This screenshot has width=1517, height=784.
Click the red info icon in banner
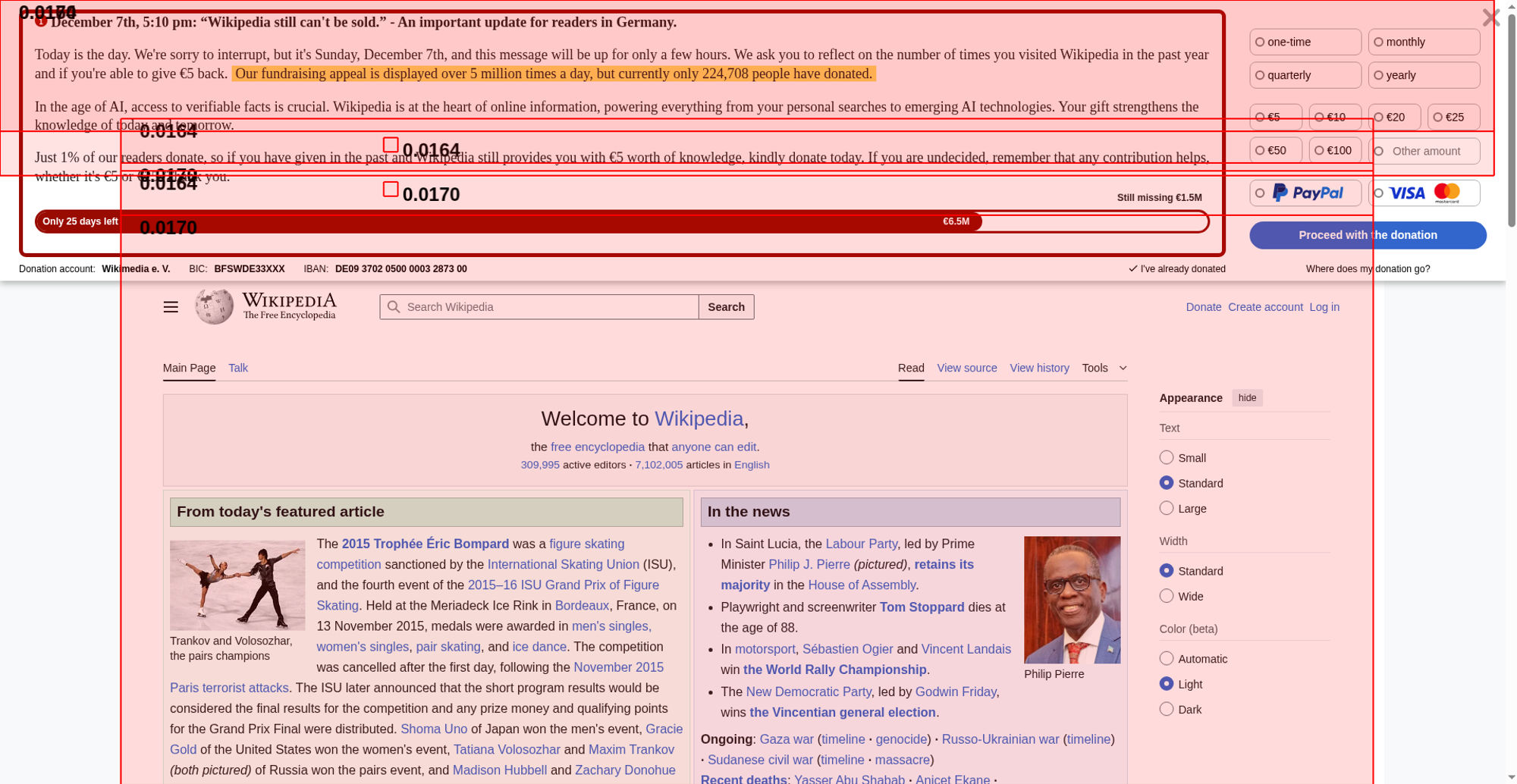[41, 22]
